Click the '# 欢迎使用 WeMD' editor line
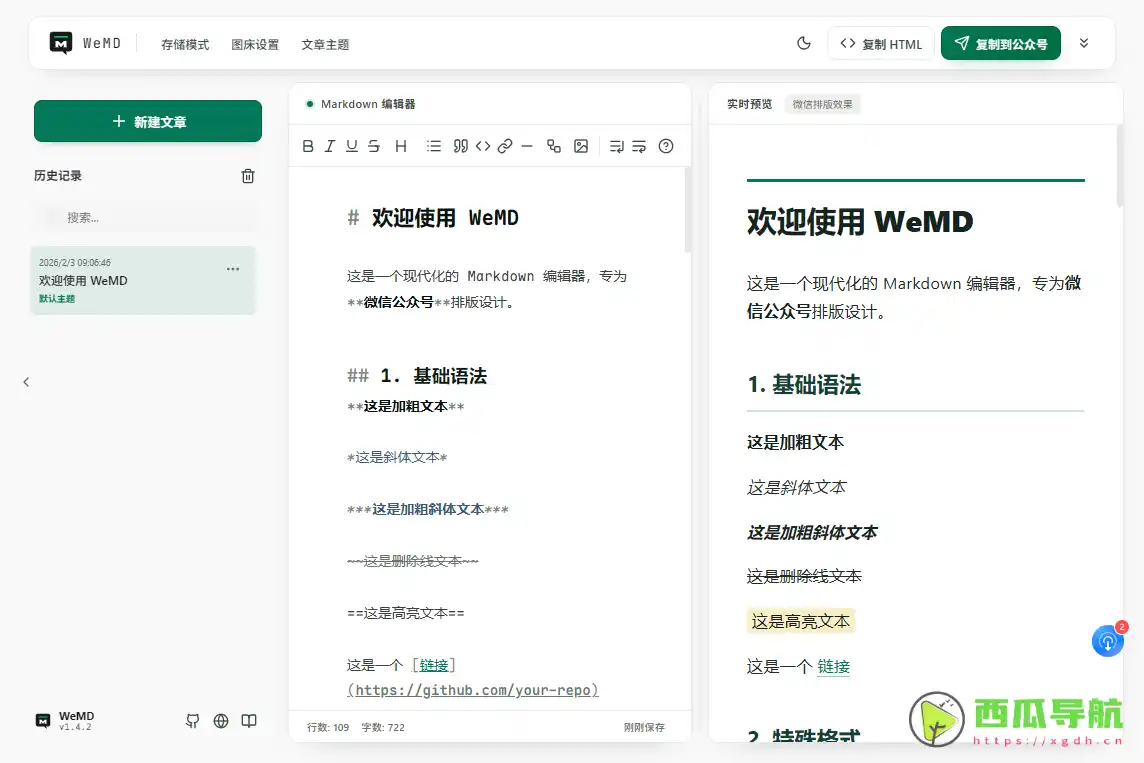Viewport: 1144px width, 763px height. click(433, 218)
